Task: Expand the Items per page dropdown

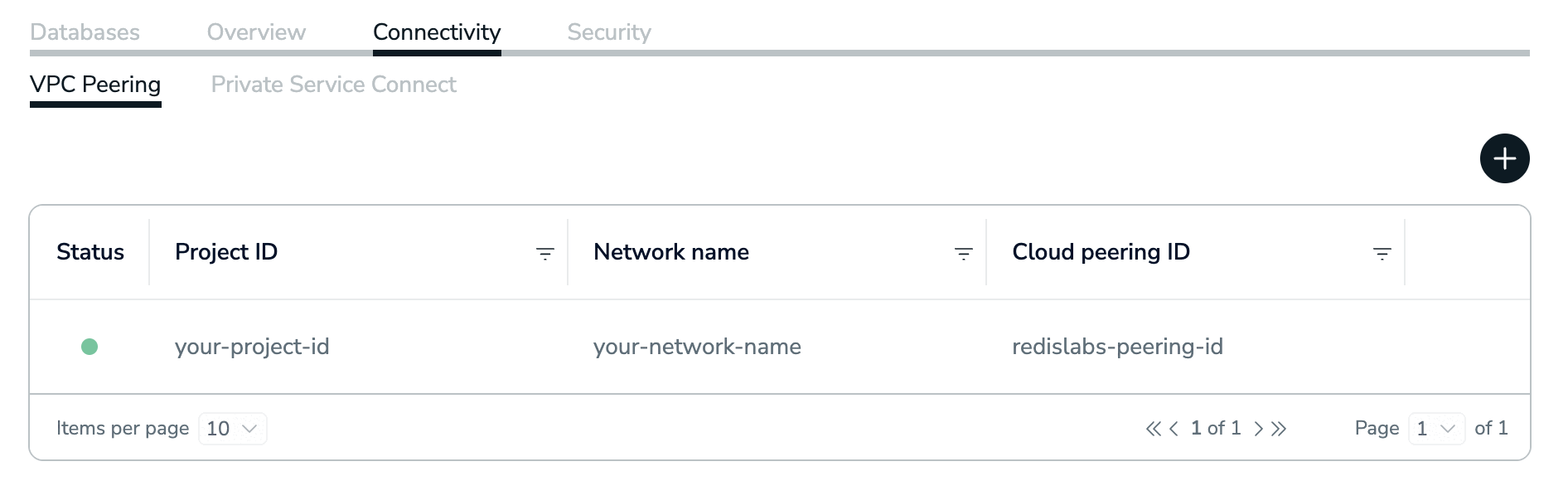Action: point(233,429)
